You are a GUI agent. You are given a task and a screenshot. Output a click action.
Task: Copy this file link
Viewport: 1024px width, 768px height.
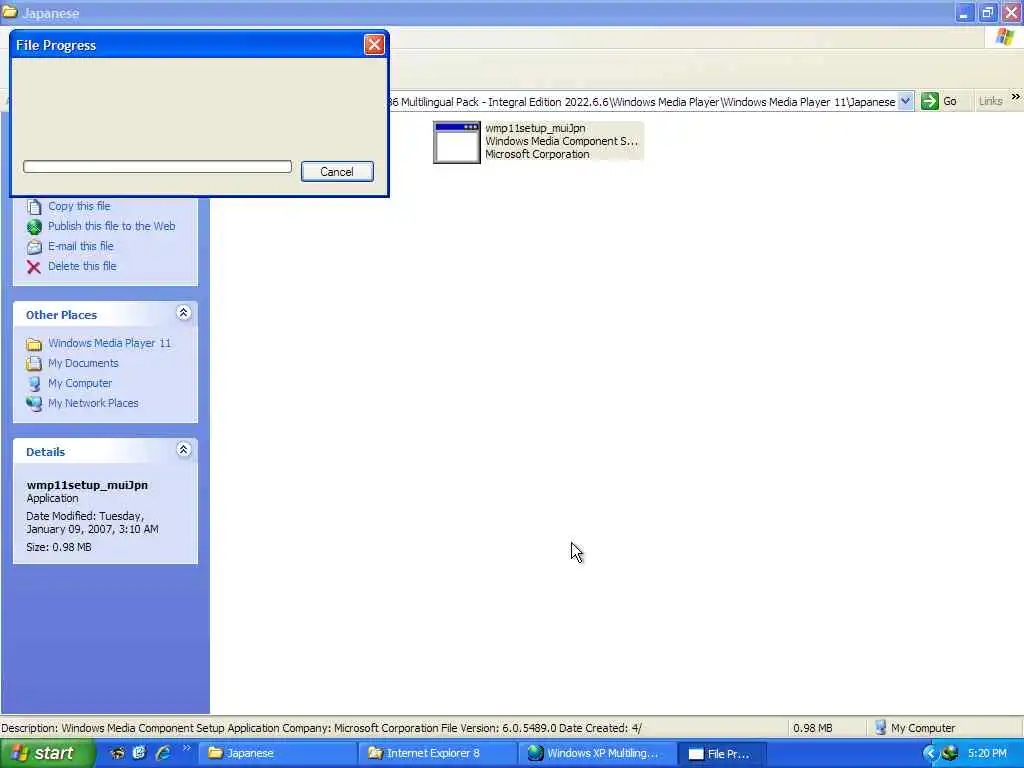click(79, 206)
